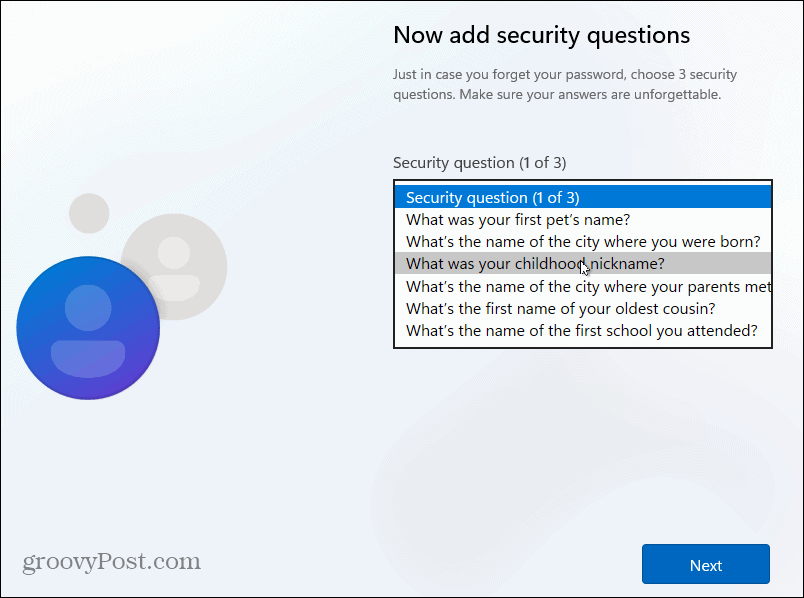Click the 'Security question (1 of 3)' label above the list

point(479,162)
